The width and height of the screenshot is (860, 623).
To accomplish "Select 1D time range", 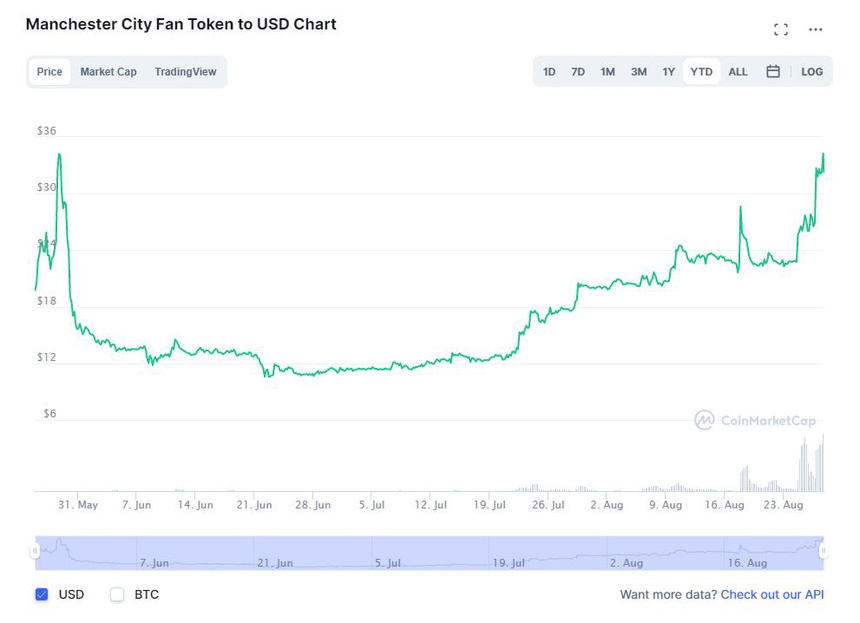I will coord(549,72).
